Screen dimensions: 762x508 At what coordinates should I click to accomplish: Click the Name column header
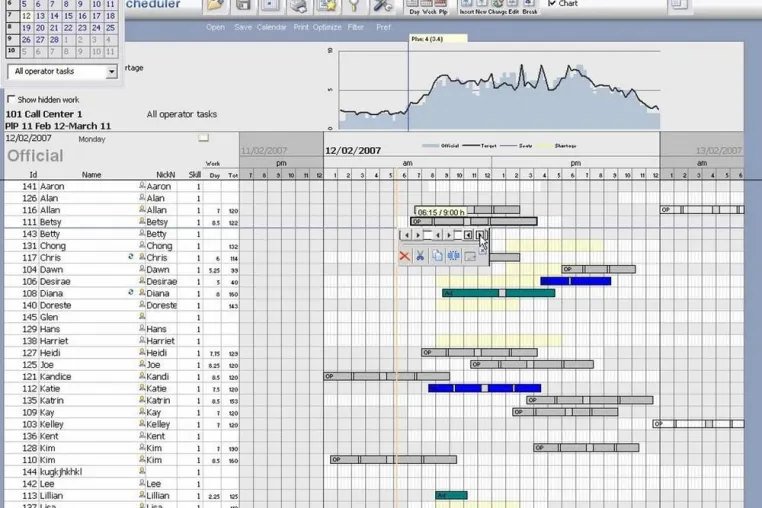pos(91,175)
